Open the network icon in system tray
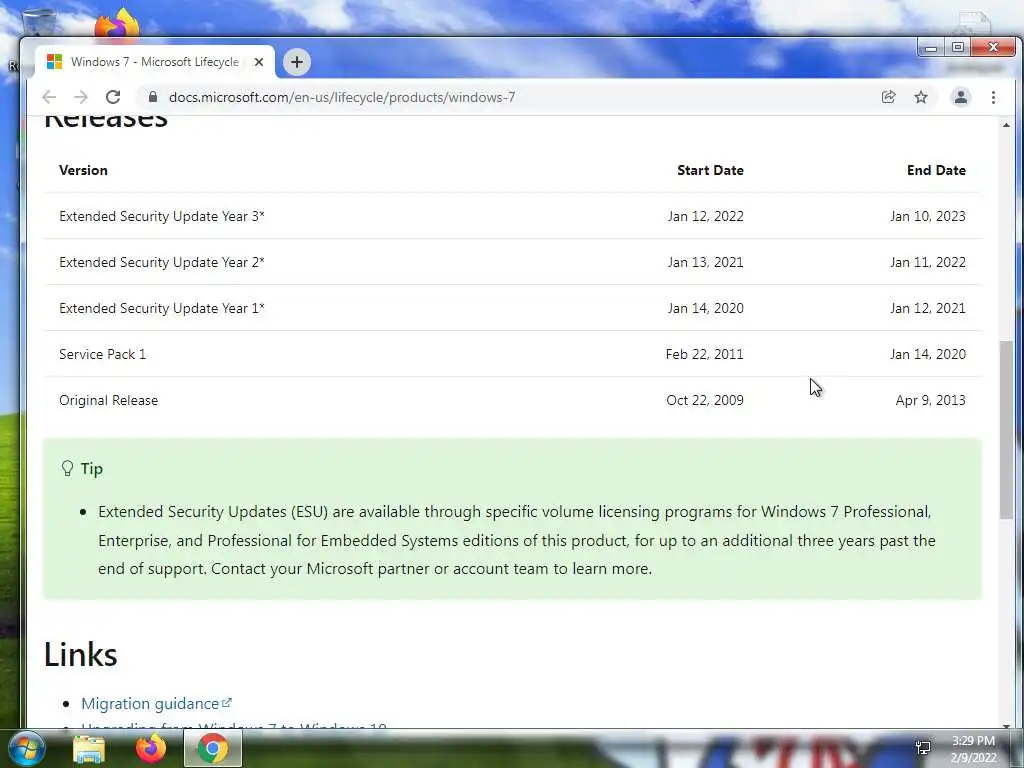This screenshot has width=1024, height=768. tap(923, 748)
